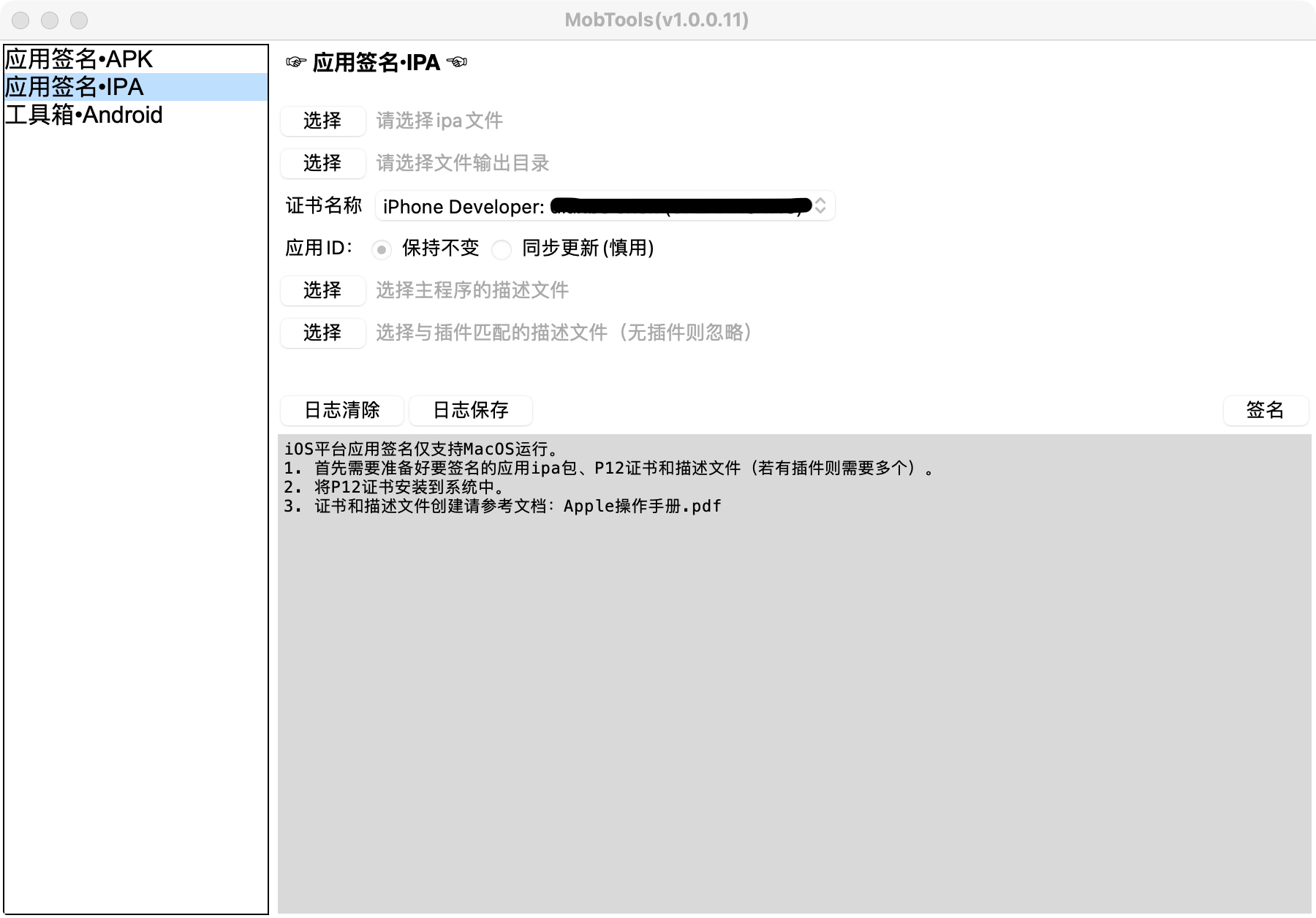The width and height of the screenshot is (1316, 918).
Task: Click 选择 for the plugin provisioning profile
Action: (322, 333)
